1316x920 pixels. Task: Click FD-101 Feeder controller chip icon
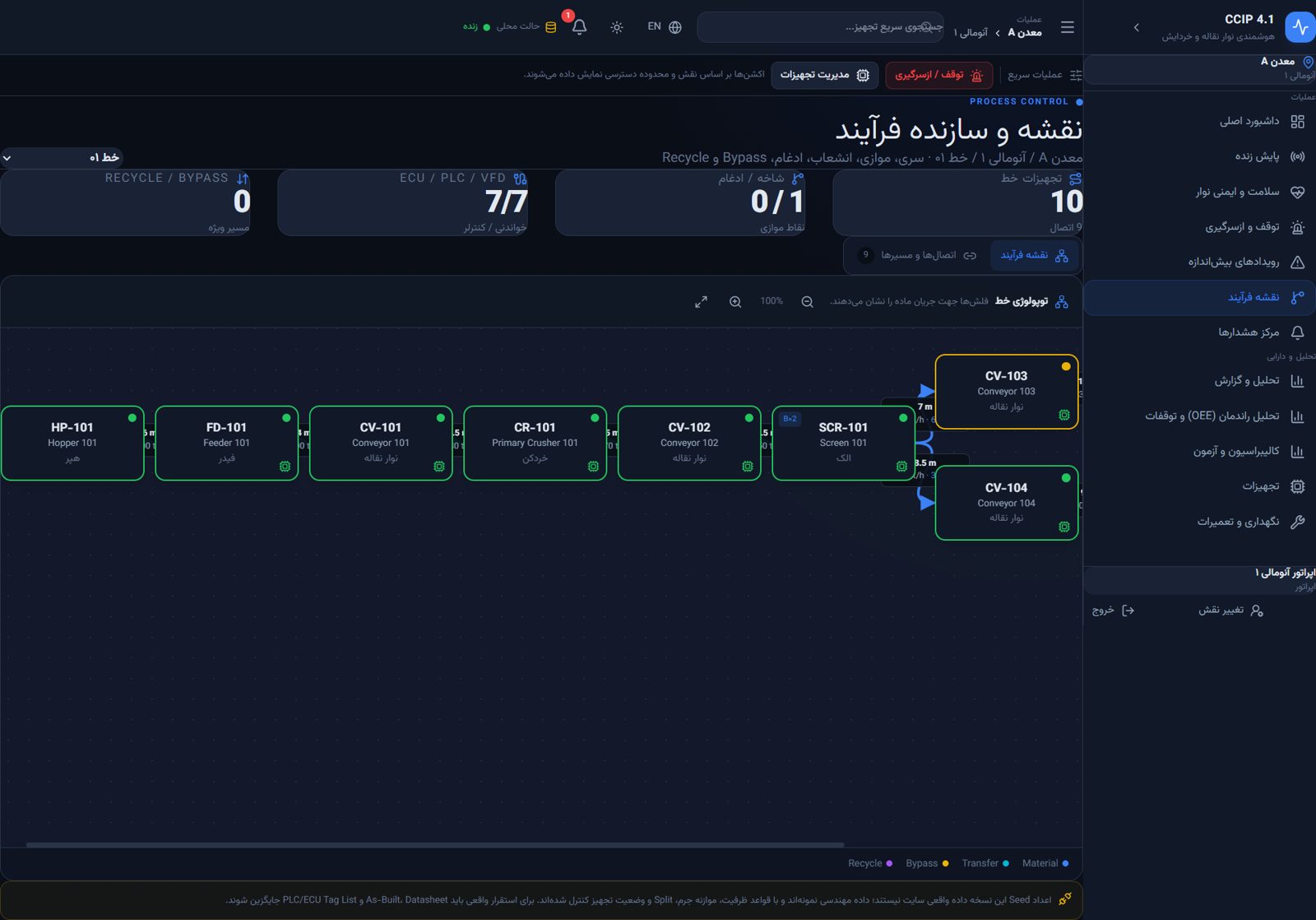(x=285, y=467)
